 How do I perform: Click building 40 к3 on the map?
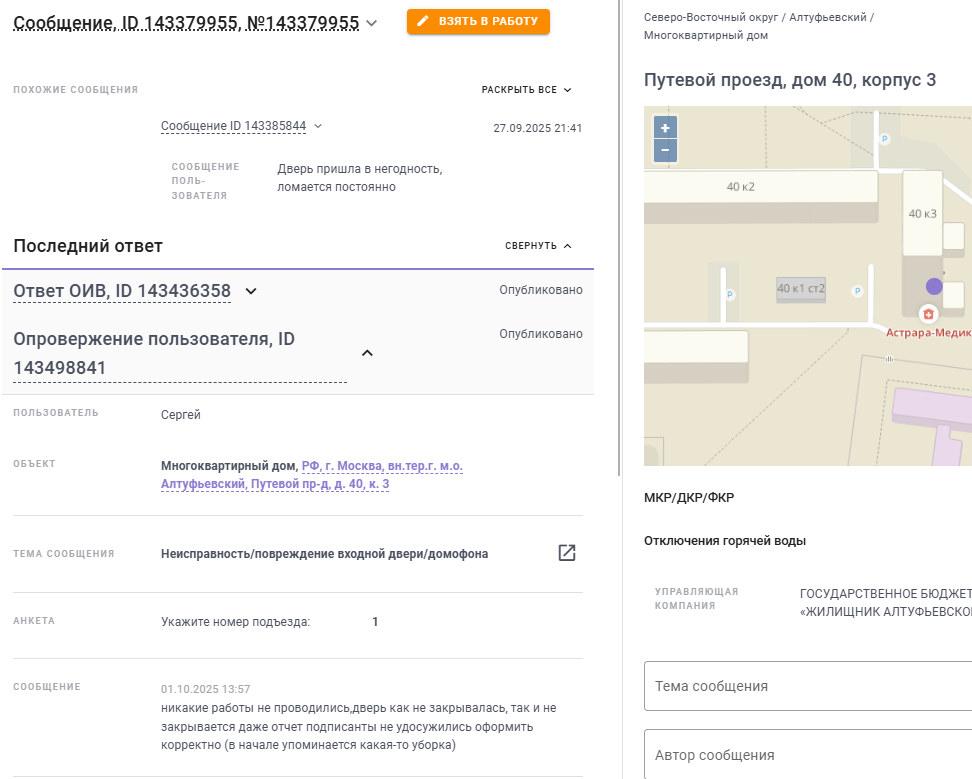coord(922,213)
